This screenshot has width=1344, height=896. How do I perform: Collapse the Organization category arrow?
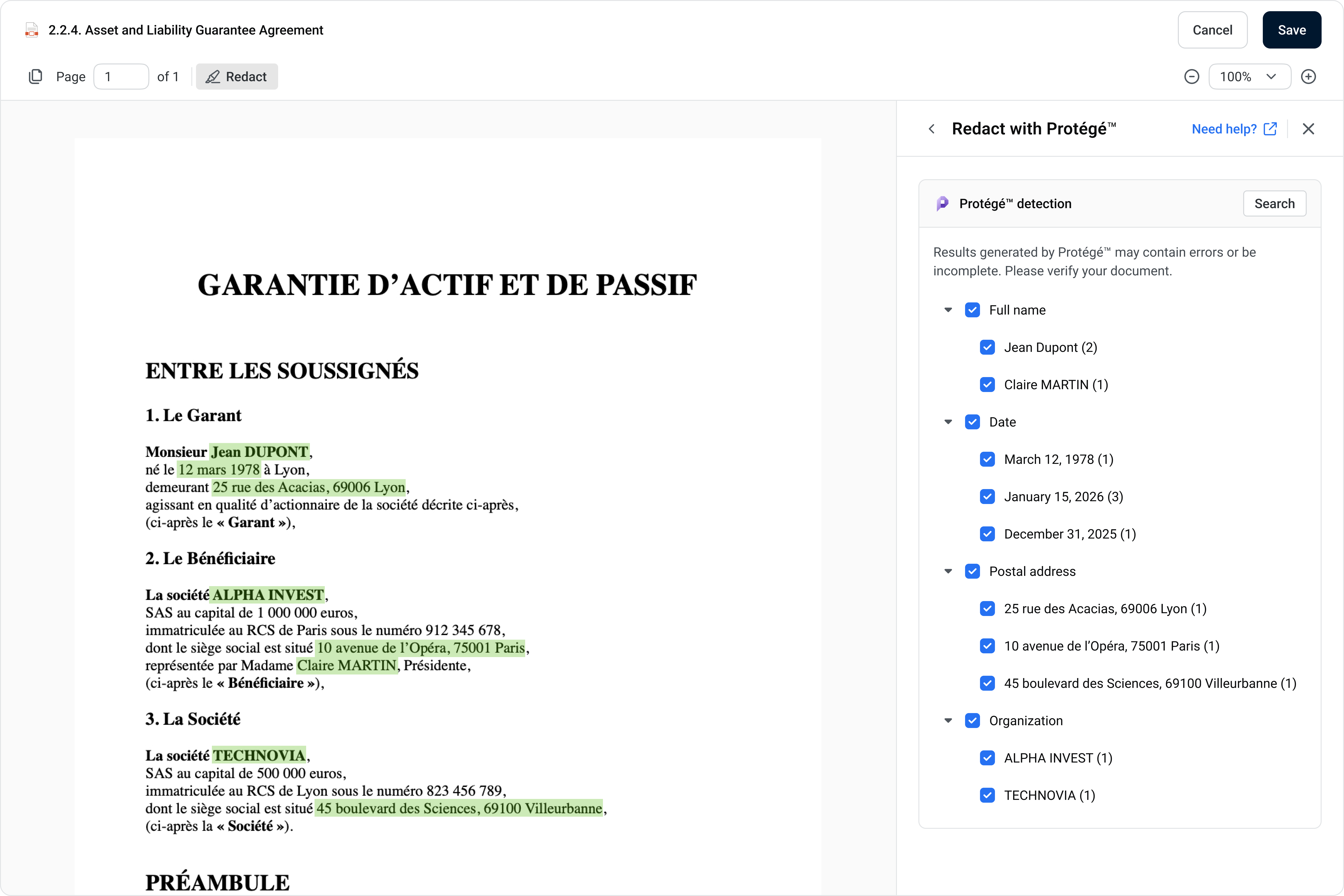(948, 721)
